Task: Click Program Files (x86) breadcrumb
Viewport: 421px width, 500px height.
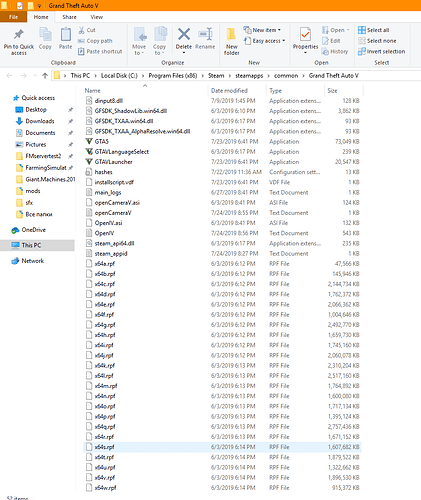Action: click(173, 76)
